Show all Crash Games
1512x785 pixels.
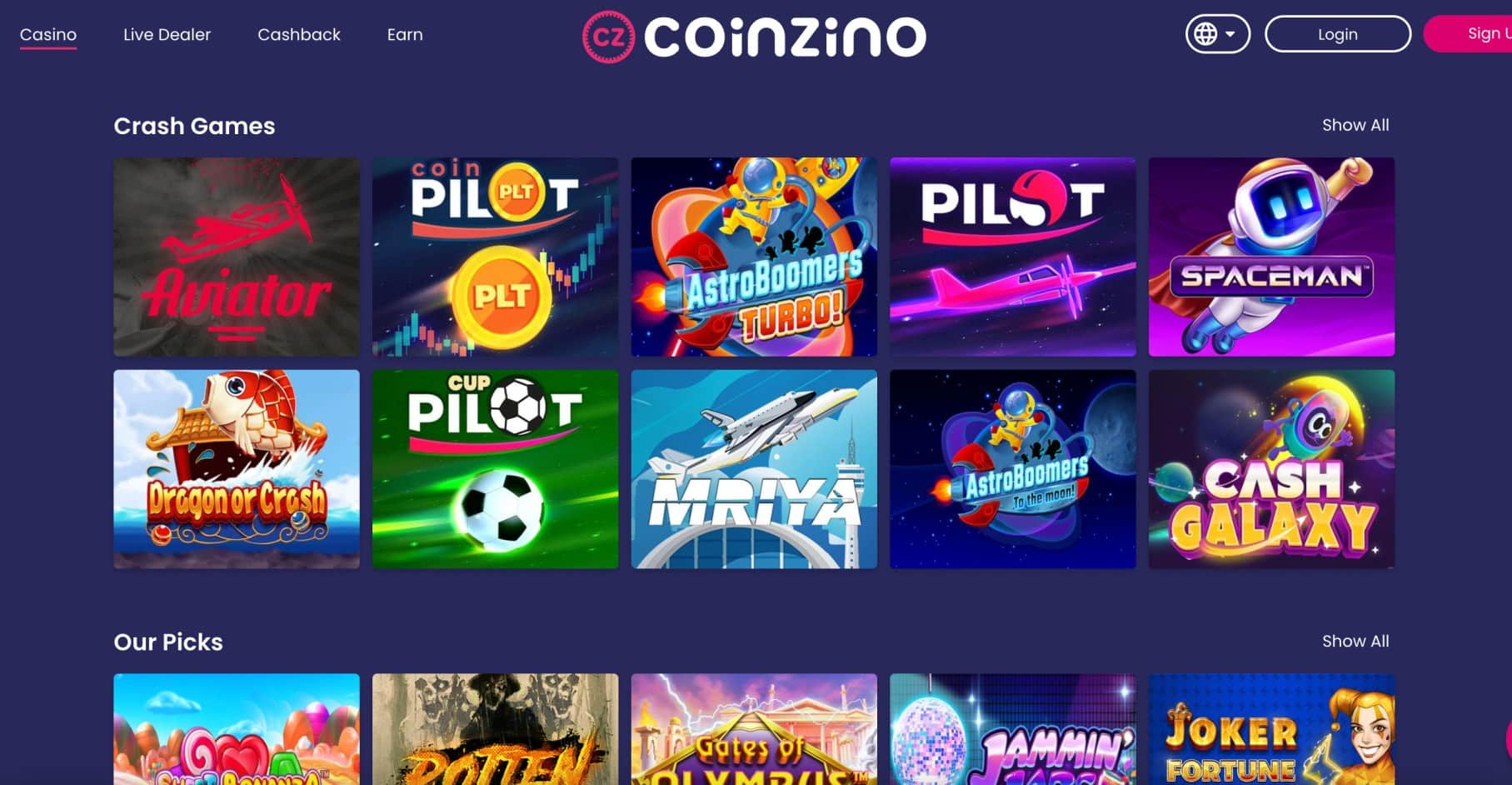(x=1355, y=125)
